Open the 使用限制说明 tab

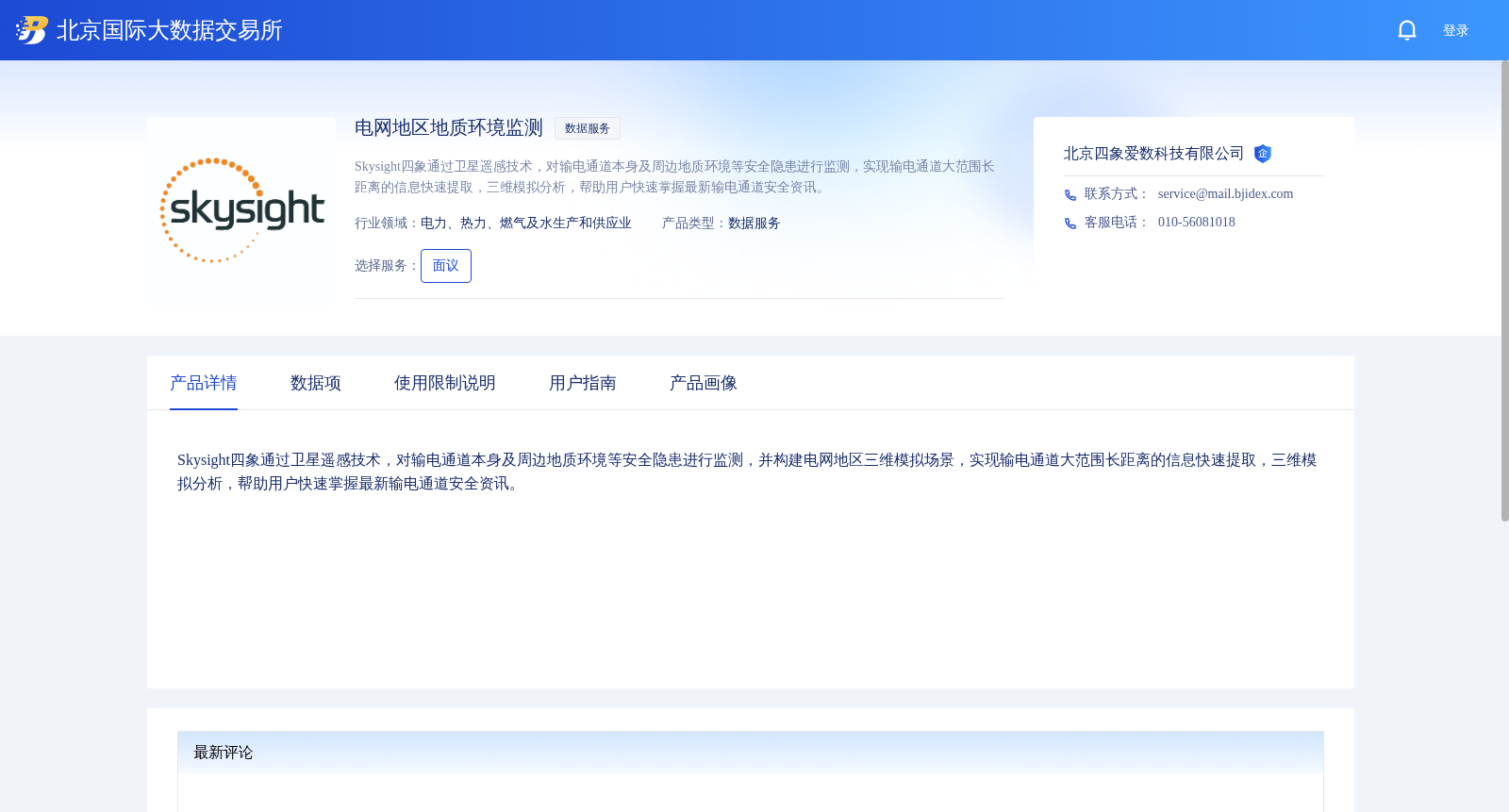point(445,383)
